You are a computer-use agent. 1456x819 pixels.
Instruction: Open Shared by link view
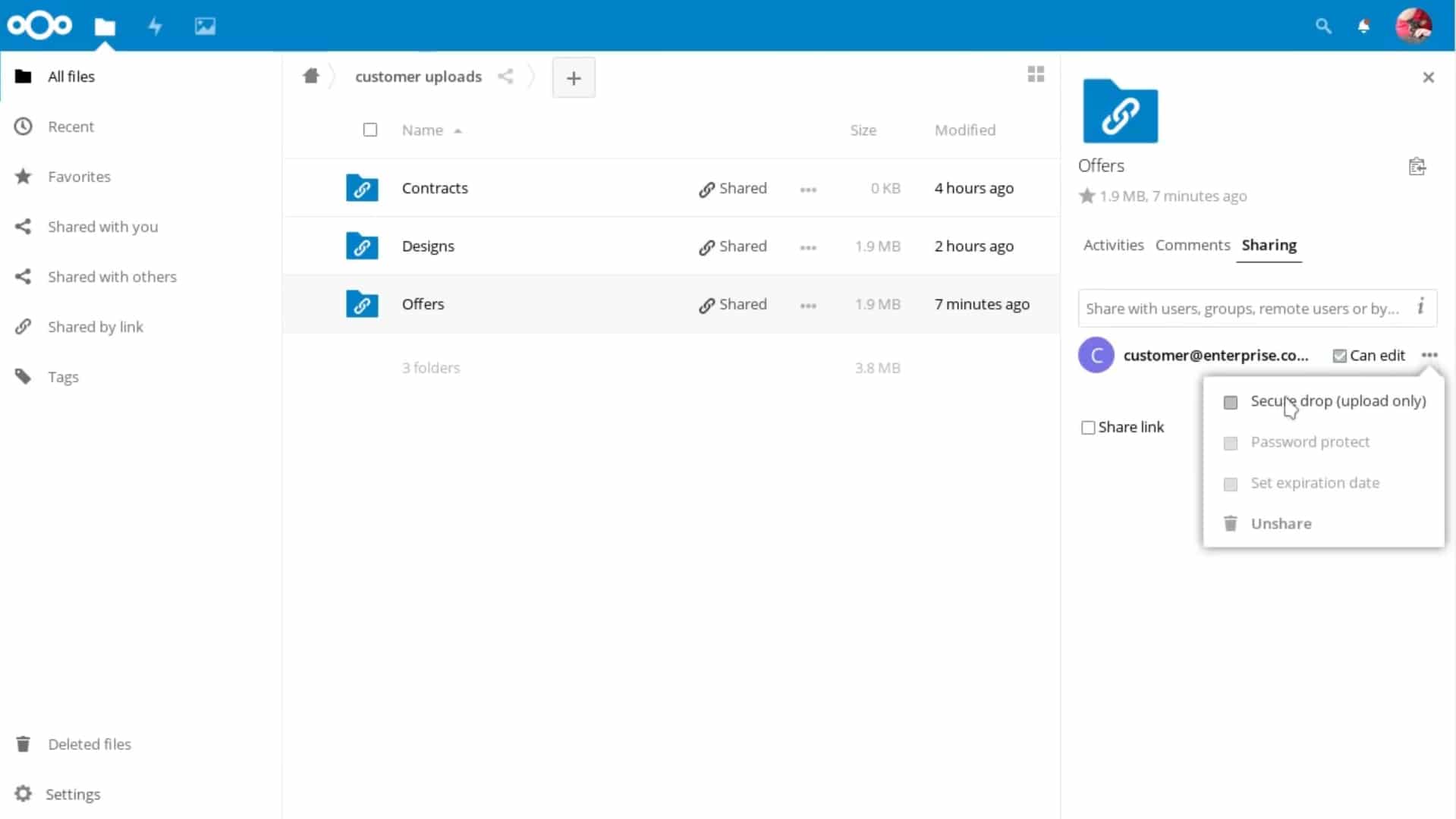[140, 326]
